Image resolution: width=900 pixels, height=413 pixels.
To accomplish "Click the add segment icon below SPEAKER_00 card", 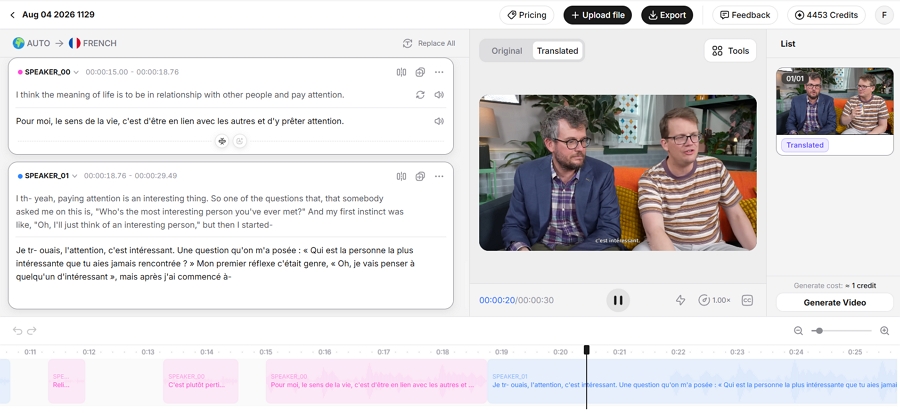I will point(240,141).
